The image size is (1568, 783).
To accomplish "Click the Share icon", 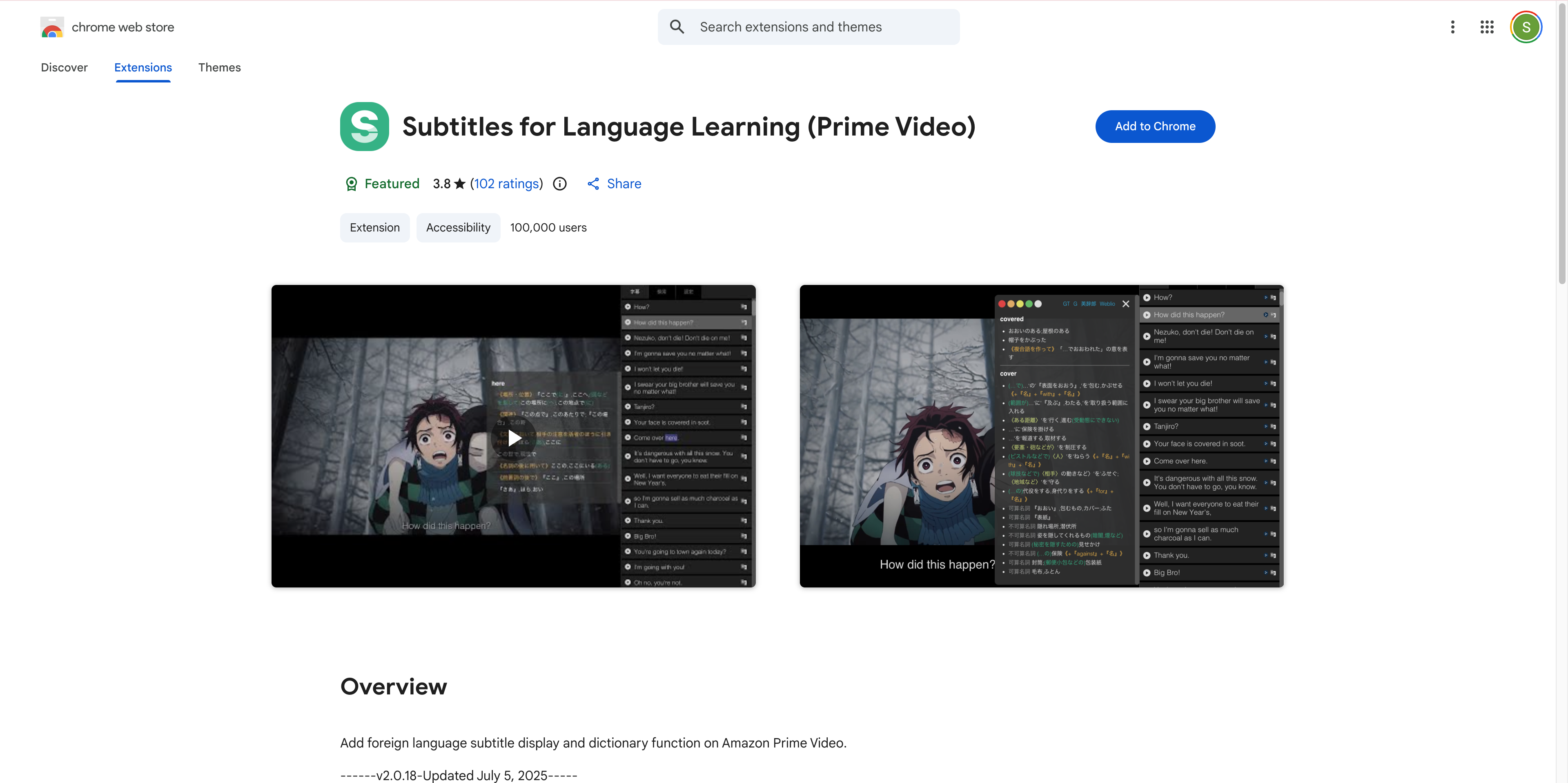I will pyautogui.click(x=593, y=184).
